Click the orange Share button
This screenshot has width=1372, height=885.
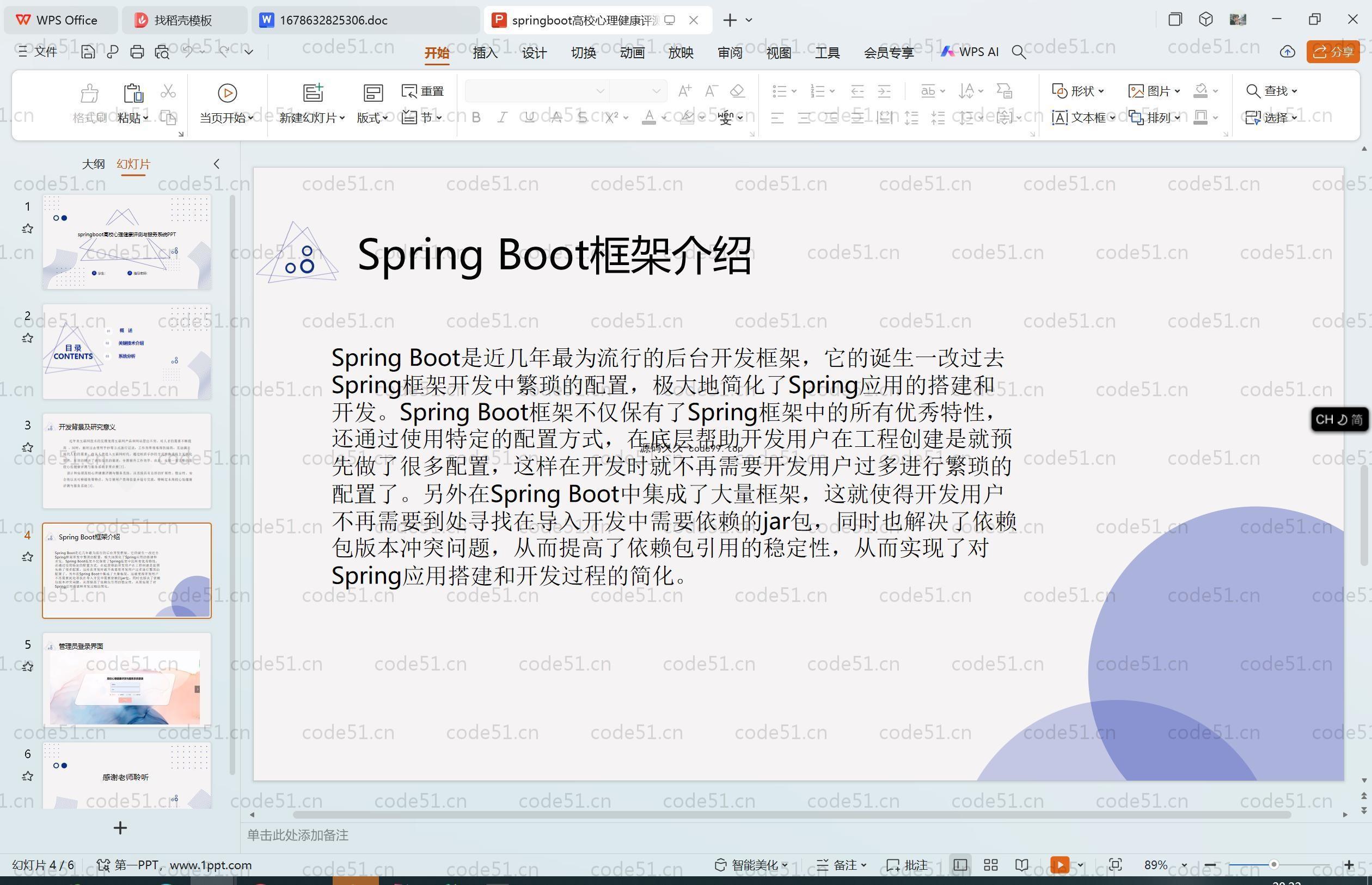(1333, 52)
